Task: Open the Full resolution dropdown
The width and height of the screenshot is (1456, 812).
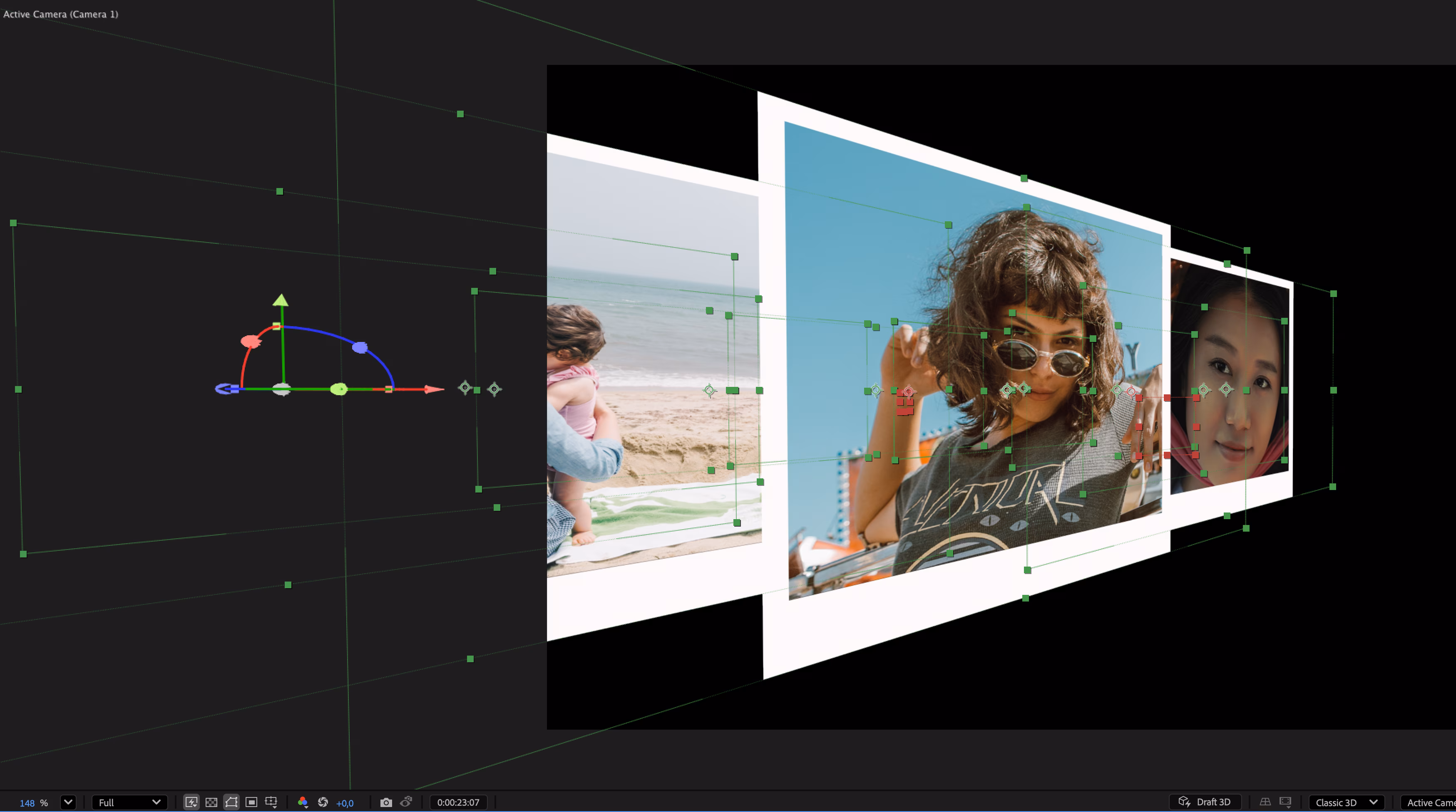Action: click(x=129, y=802)
